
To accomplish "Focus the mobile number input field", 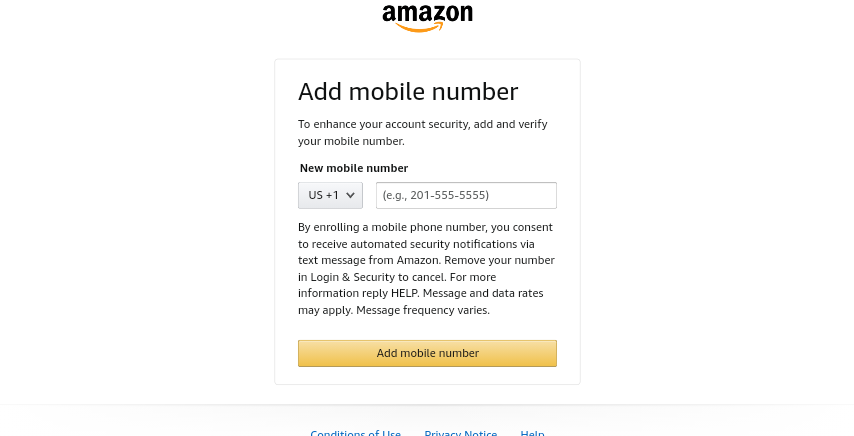I will pos(466,196).
